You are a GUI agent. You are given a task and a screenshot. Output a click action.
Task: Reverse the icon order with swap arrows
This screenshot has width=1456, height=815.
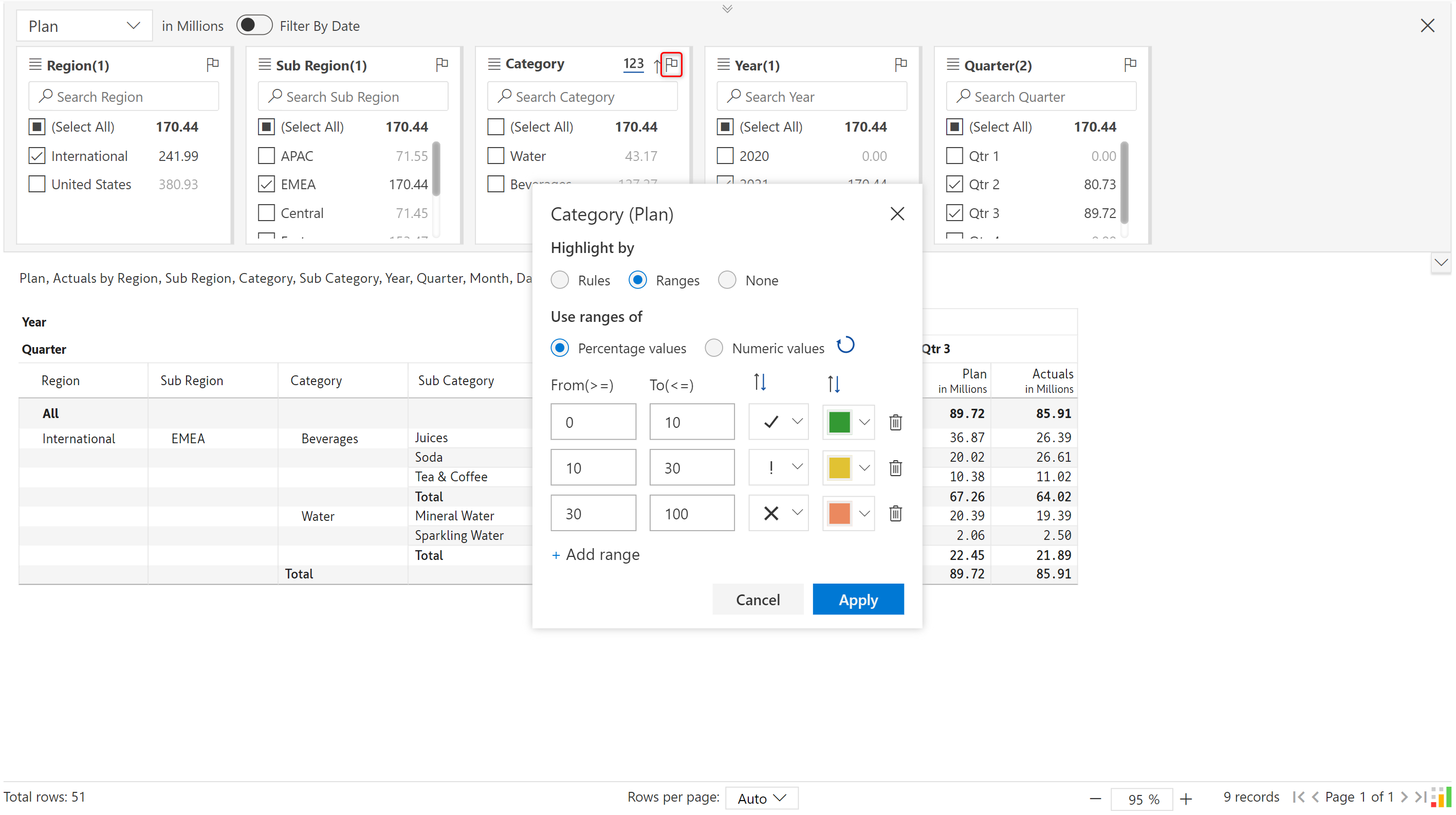click(760, 383)
